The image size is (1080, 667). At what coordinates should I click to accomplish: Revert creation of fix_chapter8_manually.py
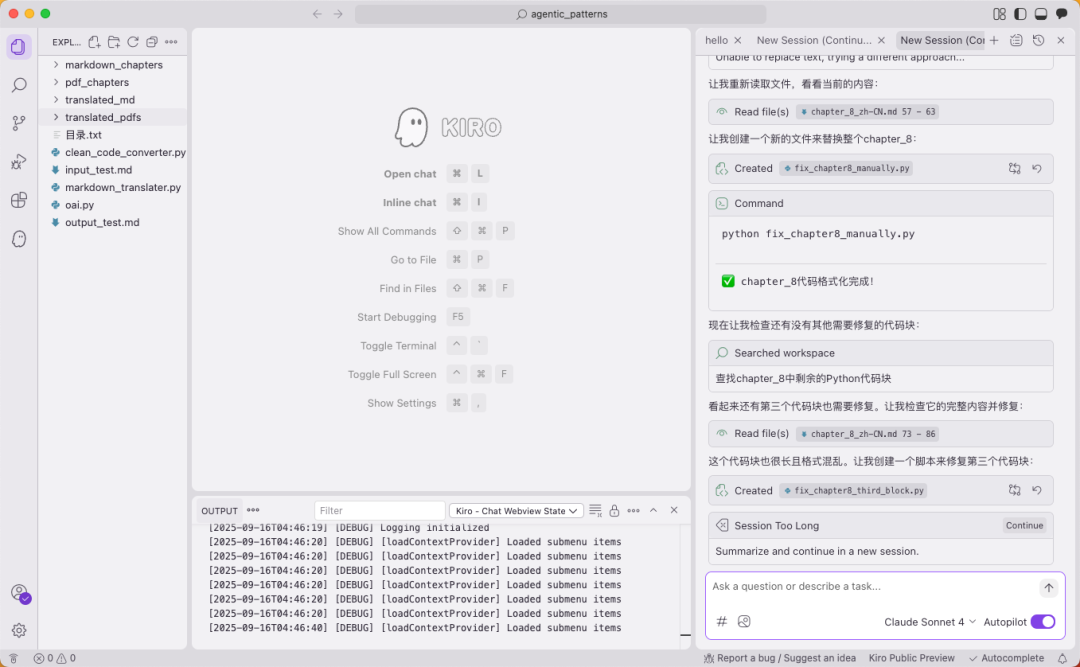pos(1037,168)
